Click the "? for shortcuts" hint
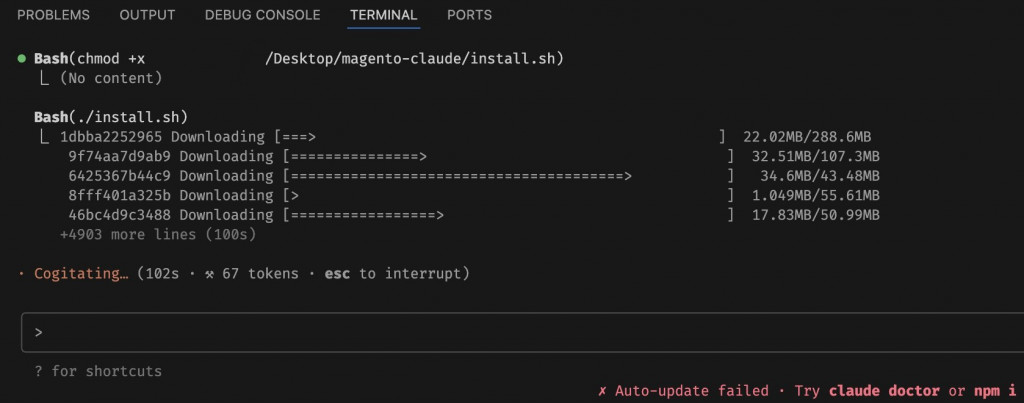The width and height of the screenshot is (1024, 403). pyautogui.click(x=98, y=371)
